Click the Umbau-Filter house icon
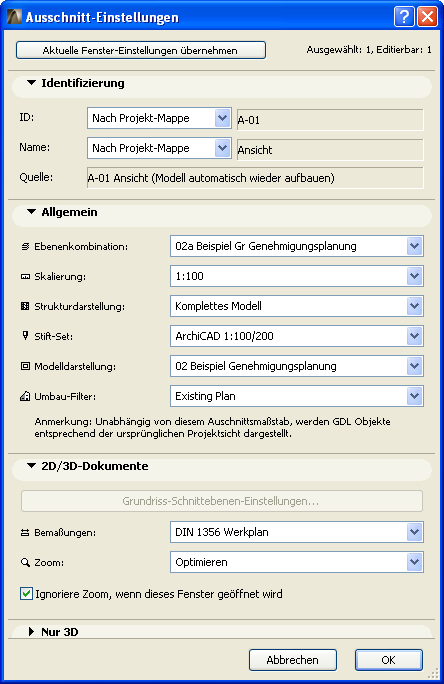The height and width of the screenshot is (684, 444). [x=25, y=396]
